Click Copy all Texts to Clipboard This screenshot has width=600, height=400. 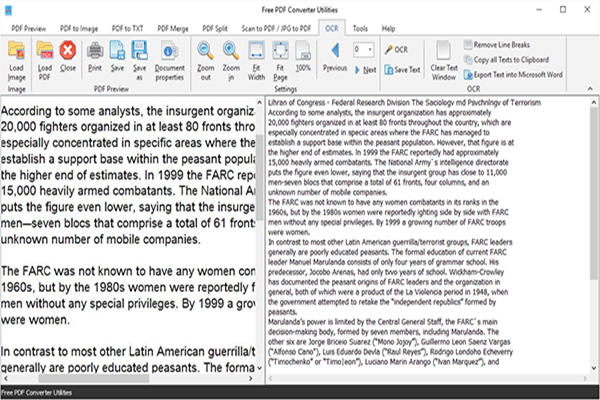(x=512, y=59)
